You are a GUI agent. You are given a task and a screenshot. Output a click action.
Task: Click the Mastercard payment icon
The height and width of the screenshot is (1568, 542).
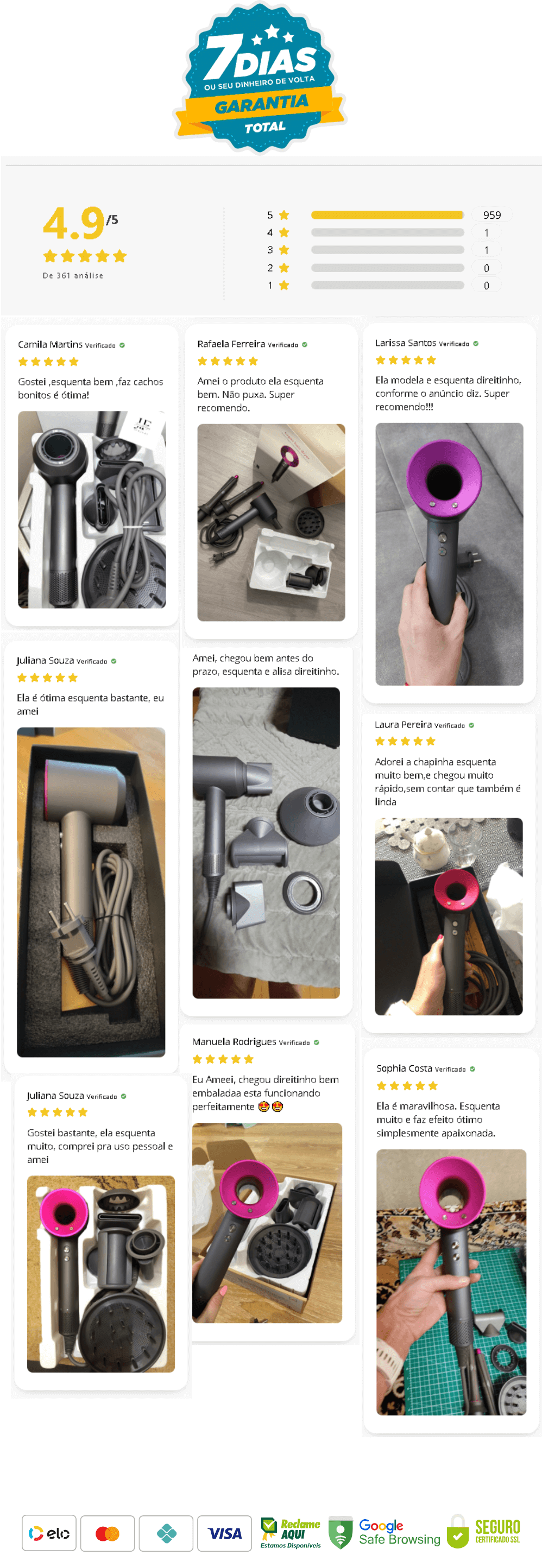tap(107, 1533)
